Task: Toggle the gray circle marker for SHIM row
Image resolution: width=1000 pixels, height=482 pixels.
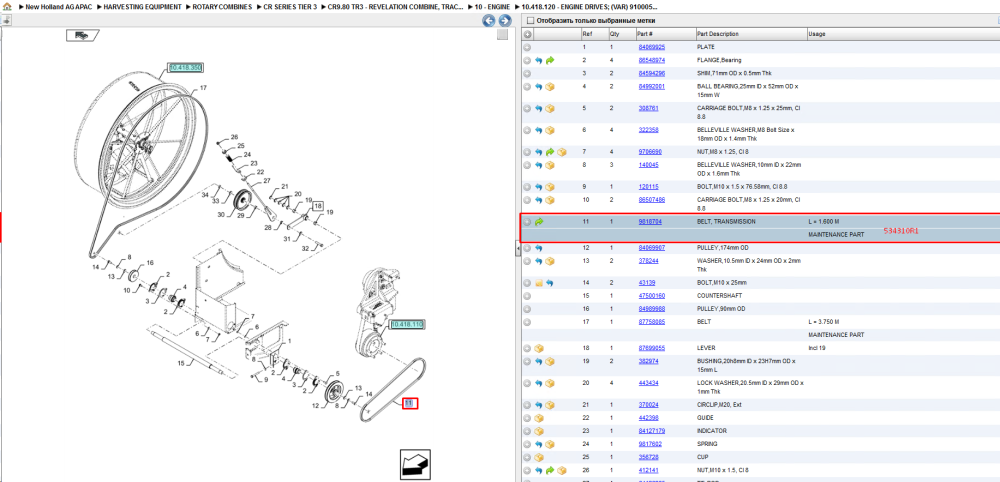Action: [x=527, y=73]
